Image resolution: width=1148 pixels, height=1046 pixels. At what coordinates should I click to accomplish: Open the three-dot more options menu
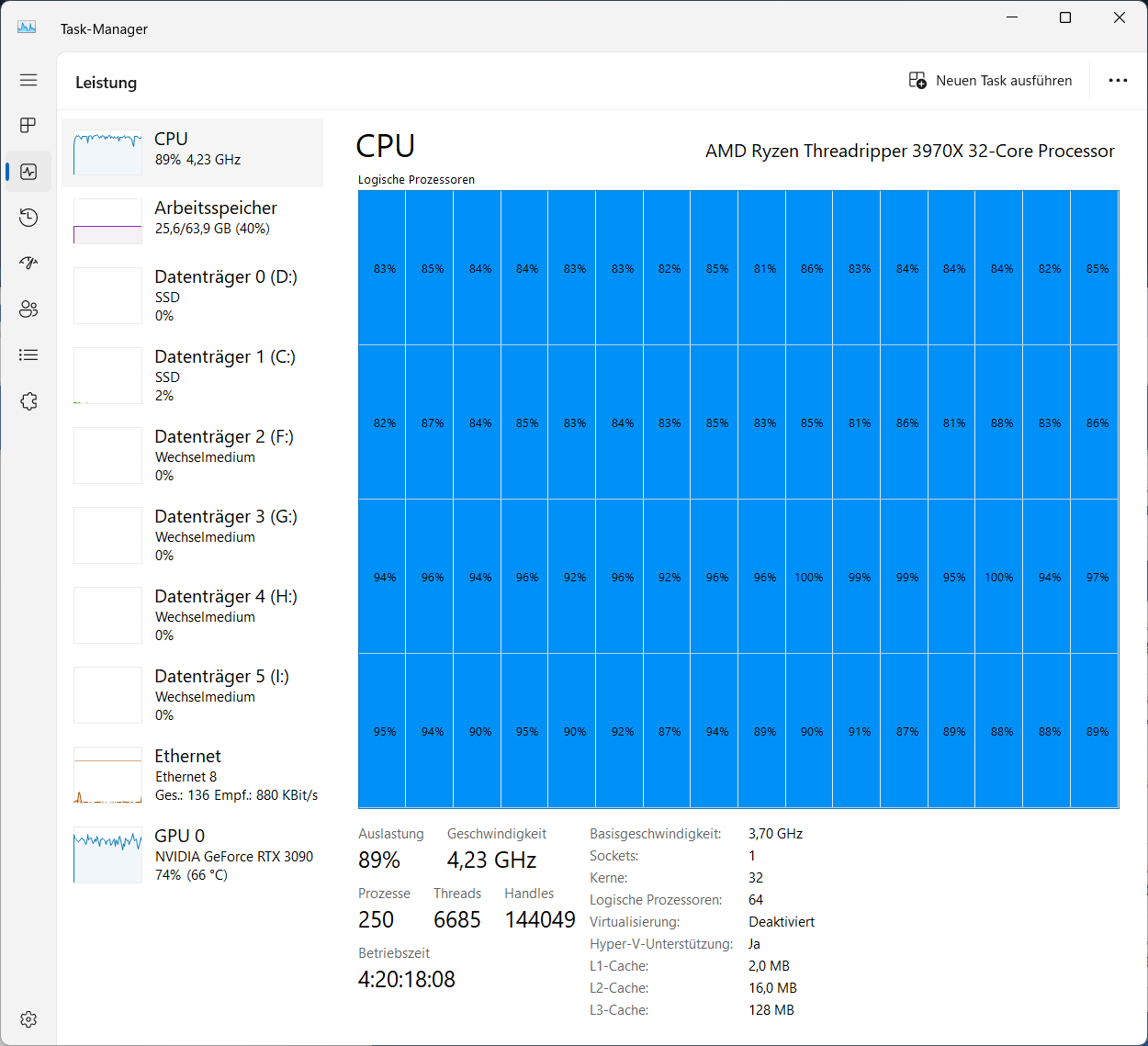point(1118,80)
